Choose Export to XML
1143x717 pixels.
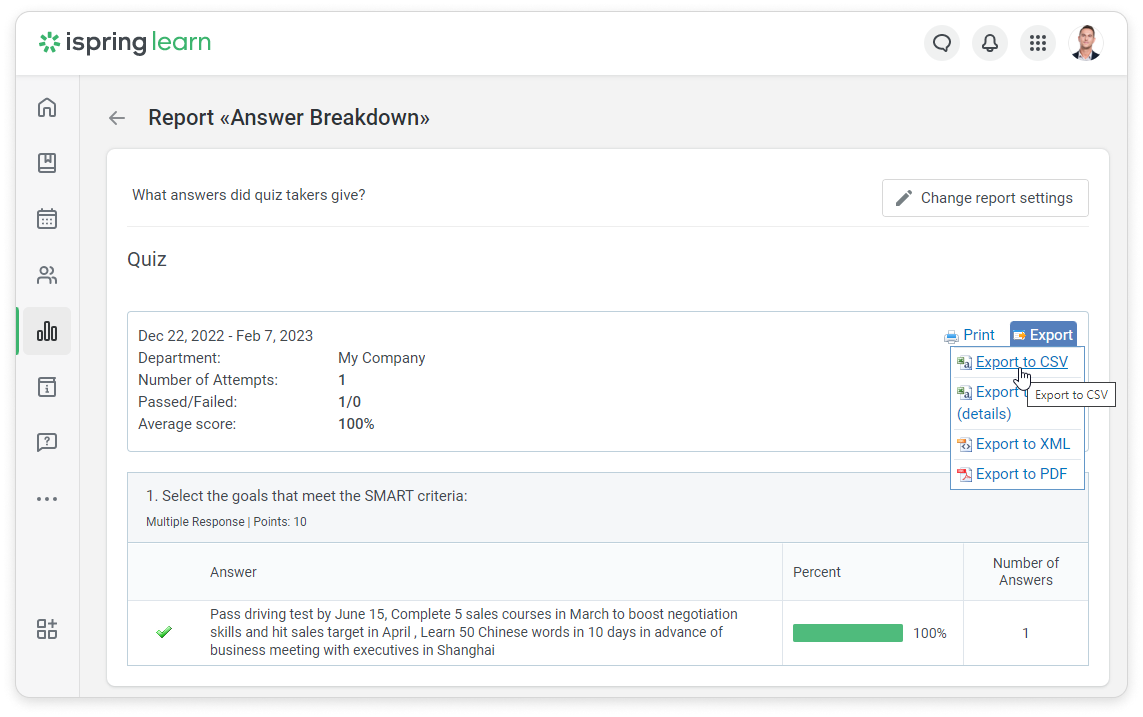(x=1023, y=444)
